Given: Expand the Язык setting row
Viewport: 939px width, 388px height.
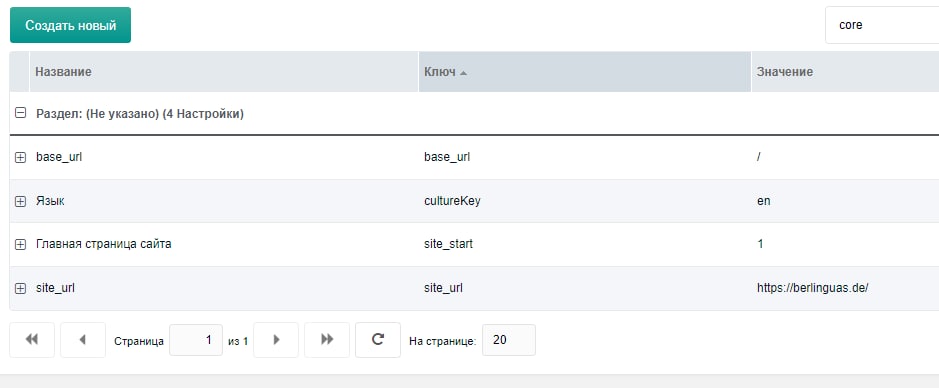Looking at the screenshot, I should click(20, 201).
